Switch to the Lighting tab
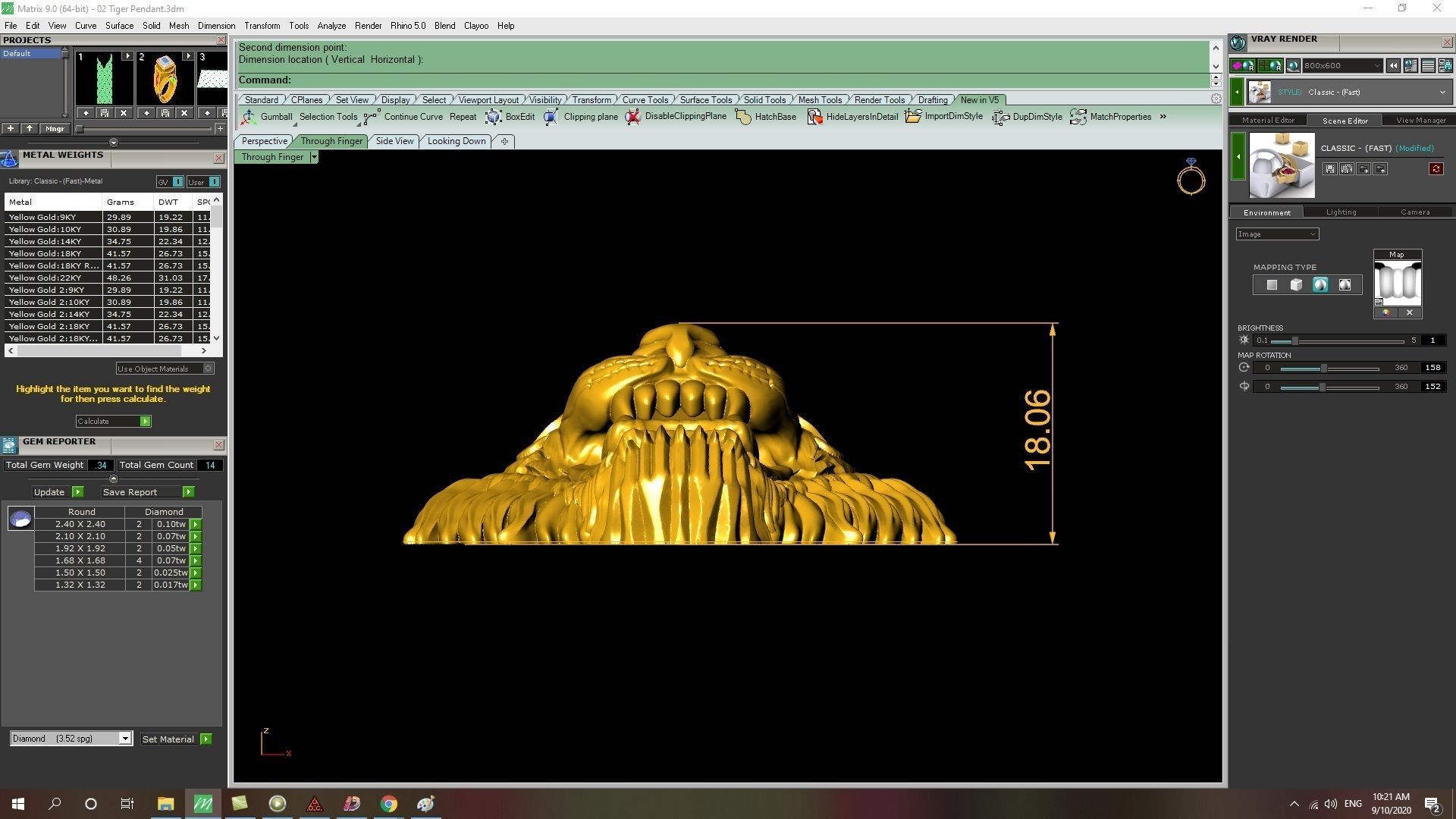 (x=1341, y=212)
